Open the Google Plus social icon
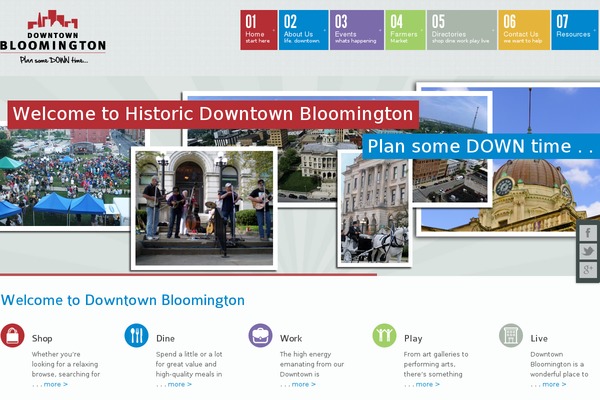The width and height of the screenshot is (600, 400). [588, 270]
